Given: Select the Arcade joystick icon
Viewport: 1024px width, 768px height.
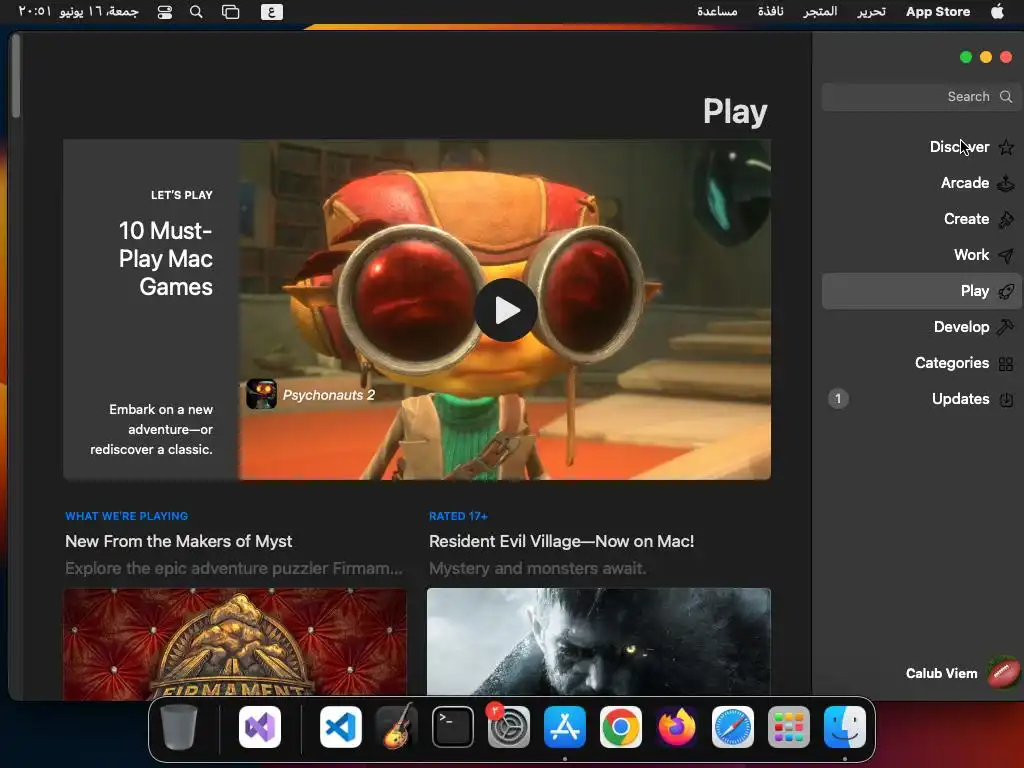Looking at the screenshot, I should tap(1006, 183).
